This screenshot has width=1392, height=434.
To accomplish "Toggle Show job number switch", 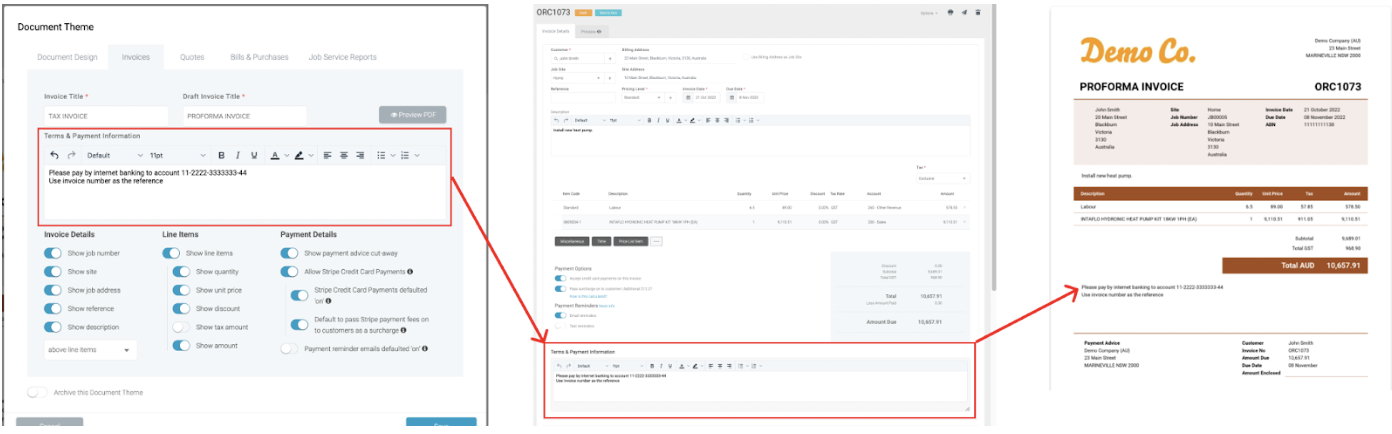I will click(53, 253).
